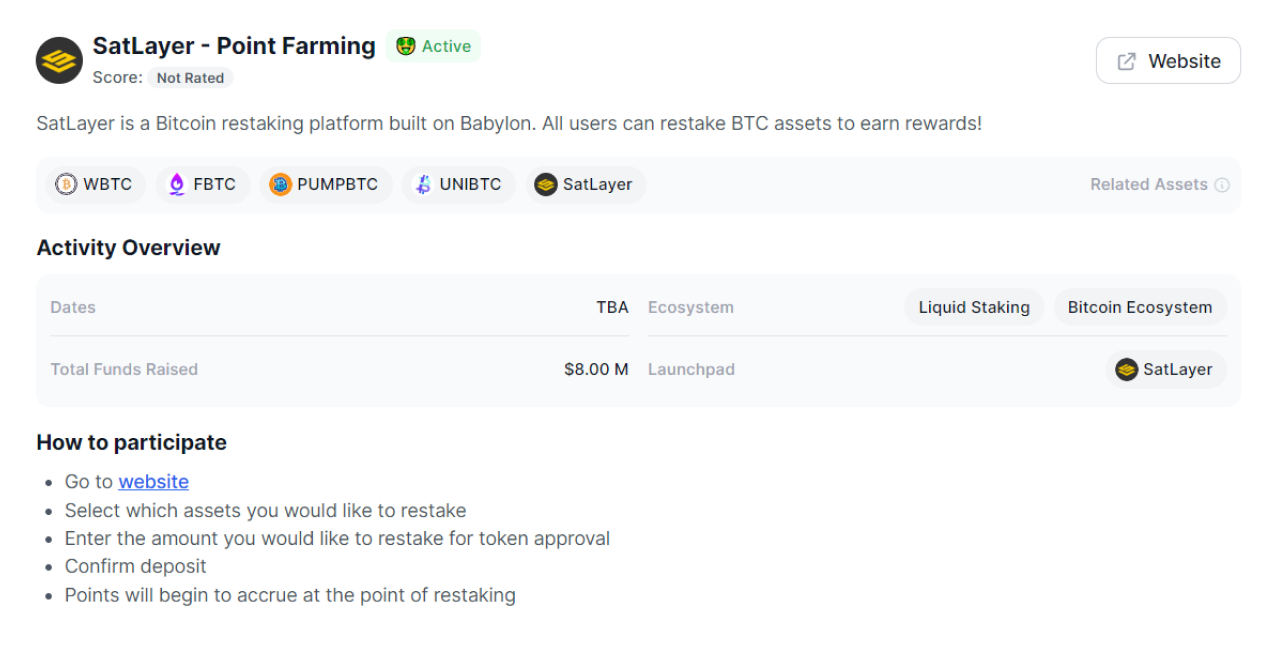
Task: Click the Launchpad SatLayer logo icon
Action: [x=1127, y=369]
